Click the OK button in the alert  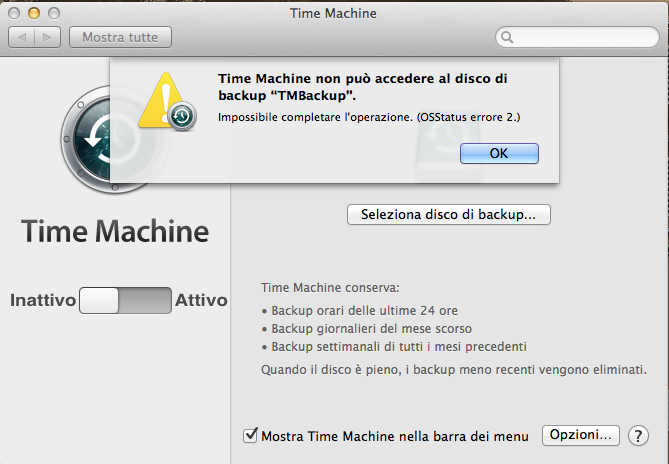[x=499, y=153]
